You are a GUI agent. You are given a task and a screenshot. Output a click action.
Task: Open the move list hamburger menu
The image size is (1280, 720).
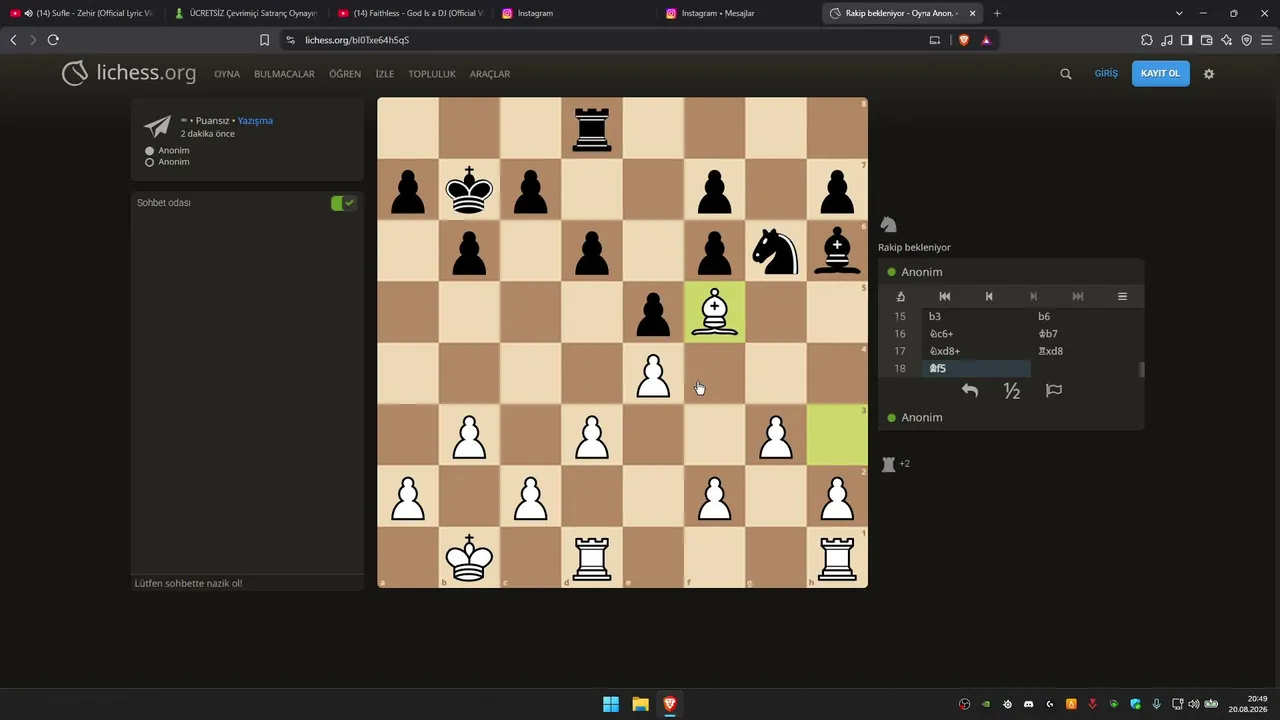pyautogui.click(x=1122, y=297)
